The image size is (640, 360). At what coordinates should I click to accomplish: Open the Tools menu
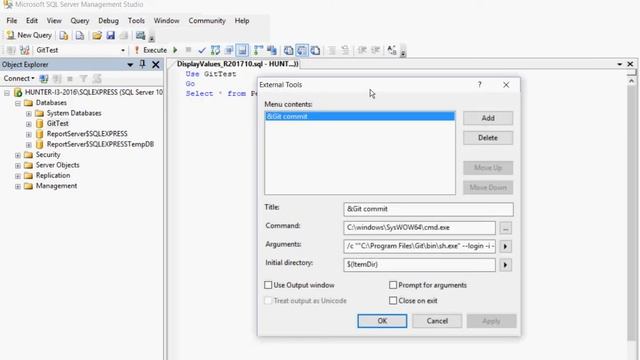(136, 20)
